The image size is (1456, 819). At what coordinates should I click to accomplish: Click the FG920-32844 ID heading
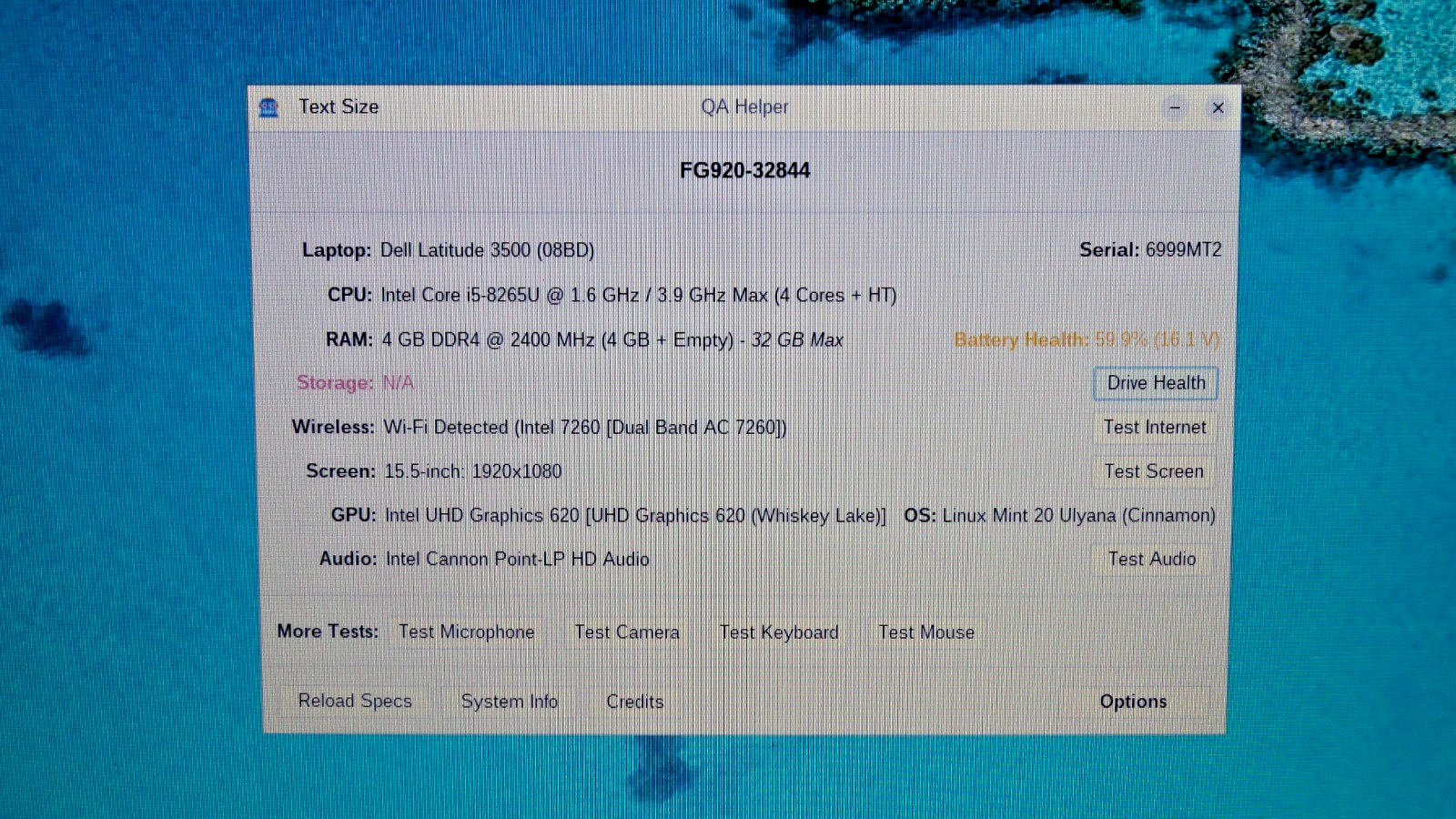pyautogui.click(x=744, y=171)
